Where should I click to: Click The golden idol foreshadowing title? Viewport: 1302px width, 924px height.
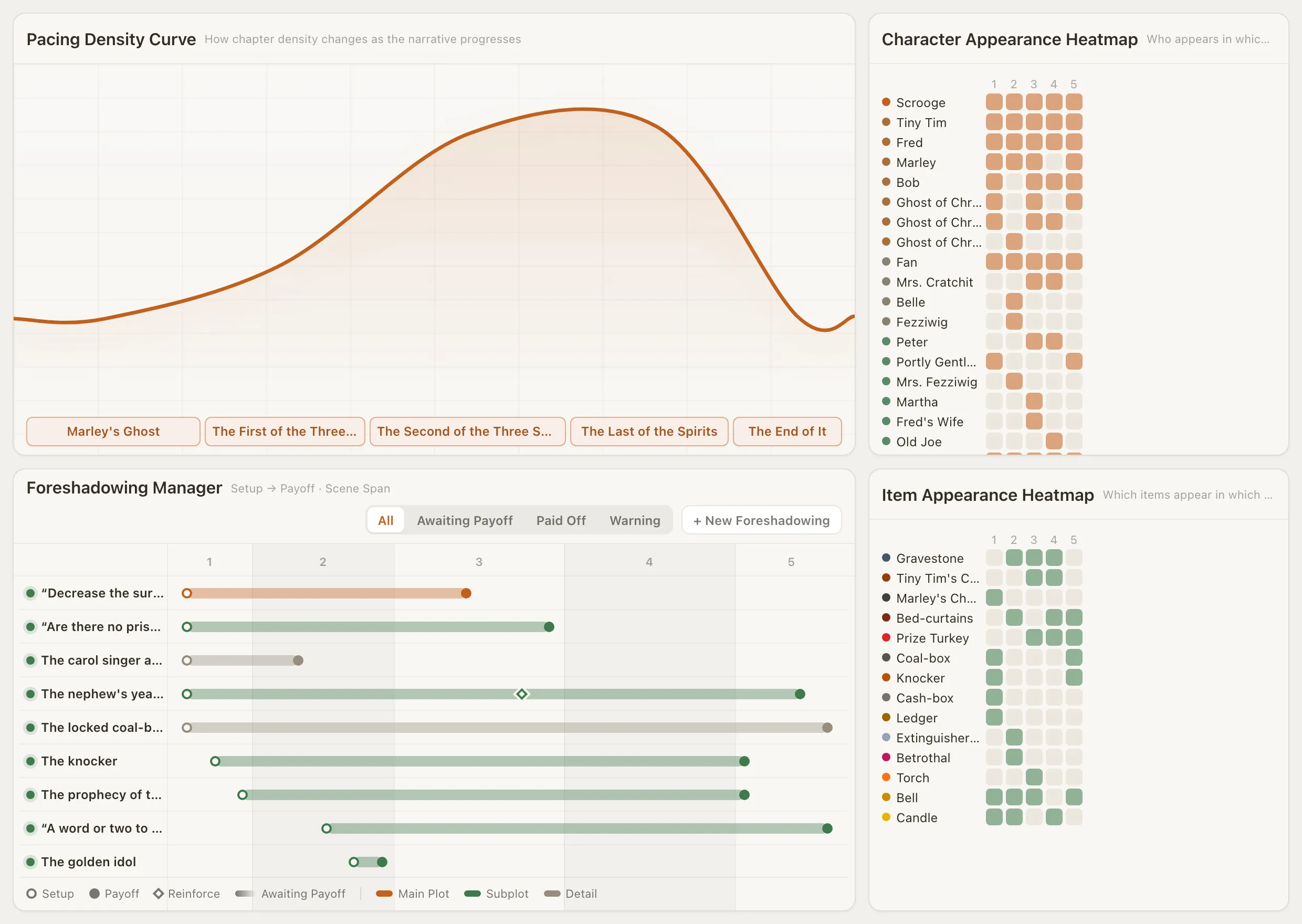(89, 862)
